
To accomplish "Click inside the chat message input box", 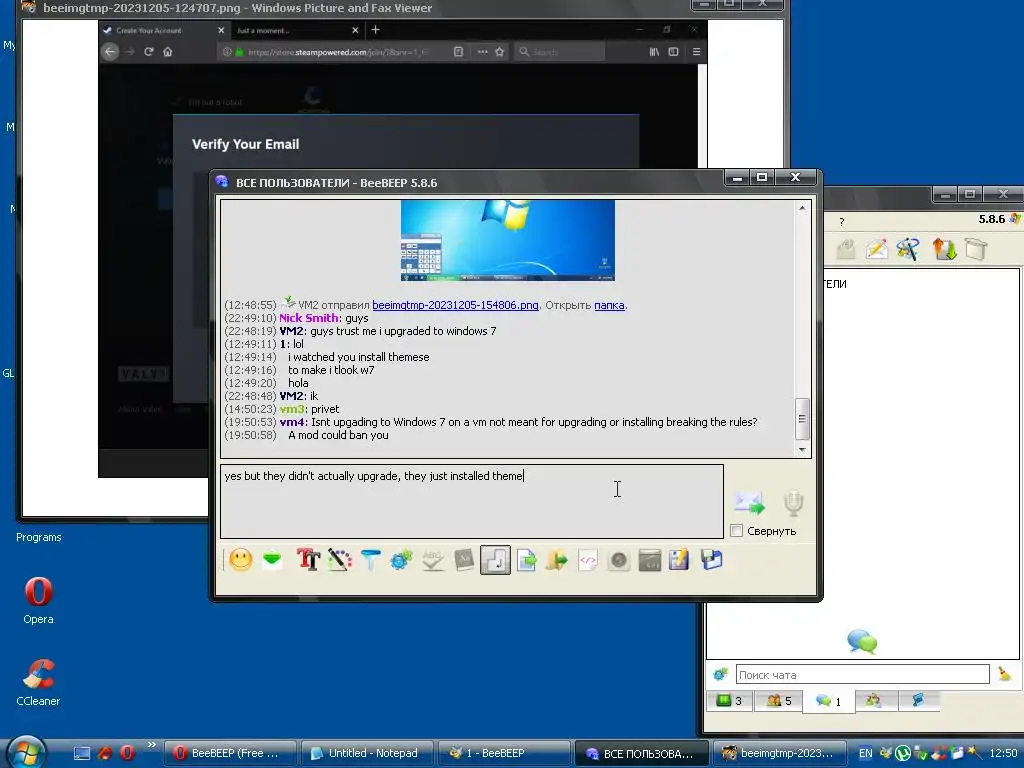I will (x=472, y=502).
